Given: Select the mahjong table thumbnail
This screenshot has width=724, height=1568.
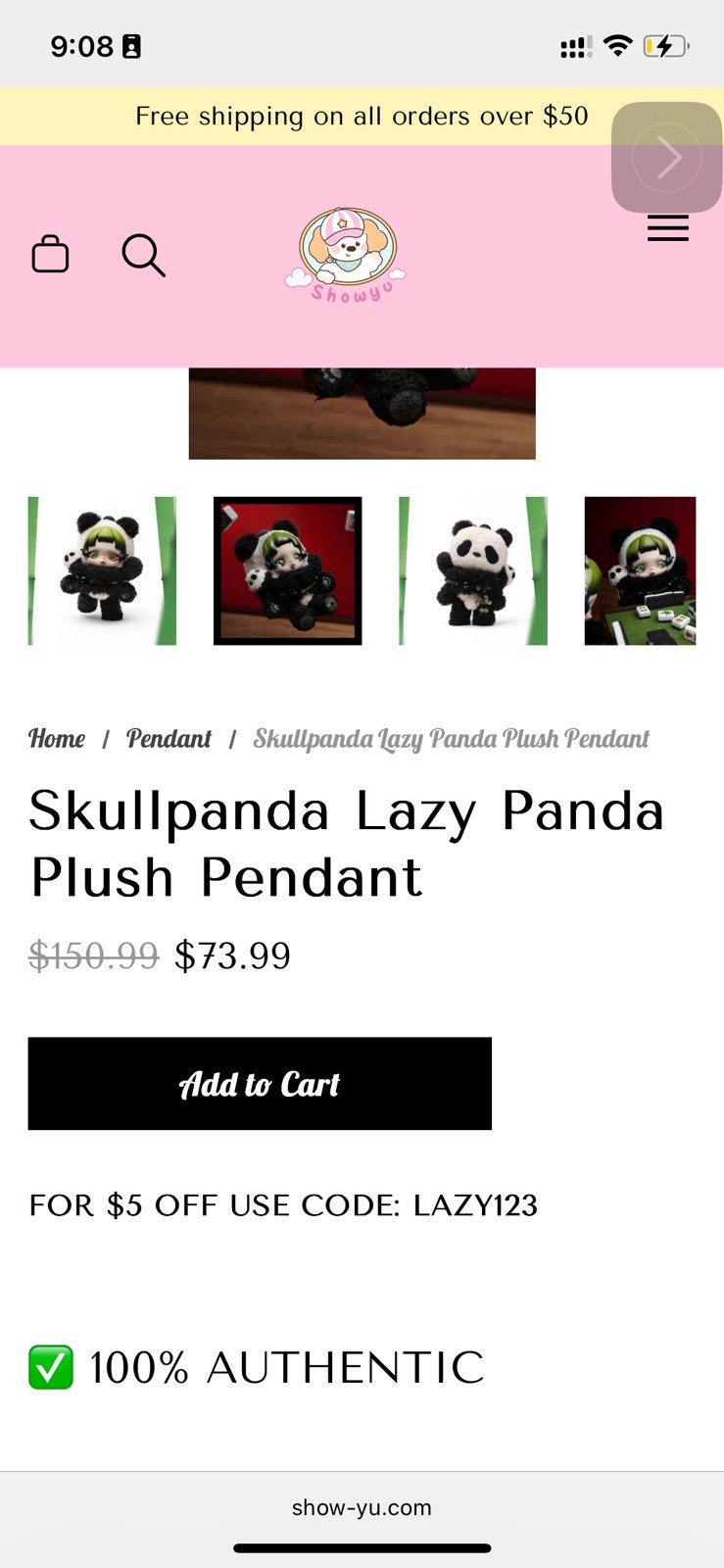Looking at the screenshot, I should [x=640, y=570].
